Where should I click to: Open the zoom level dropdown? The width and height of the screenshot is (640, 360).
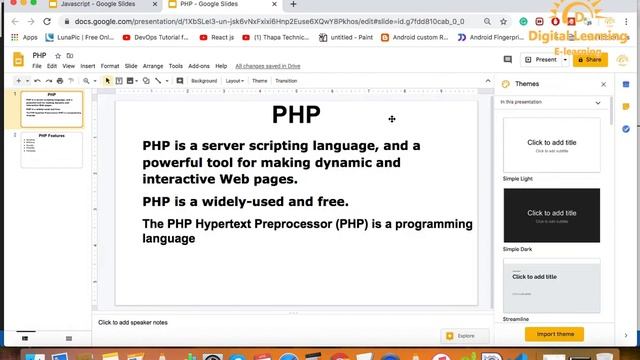tap(95, 81)
